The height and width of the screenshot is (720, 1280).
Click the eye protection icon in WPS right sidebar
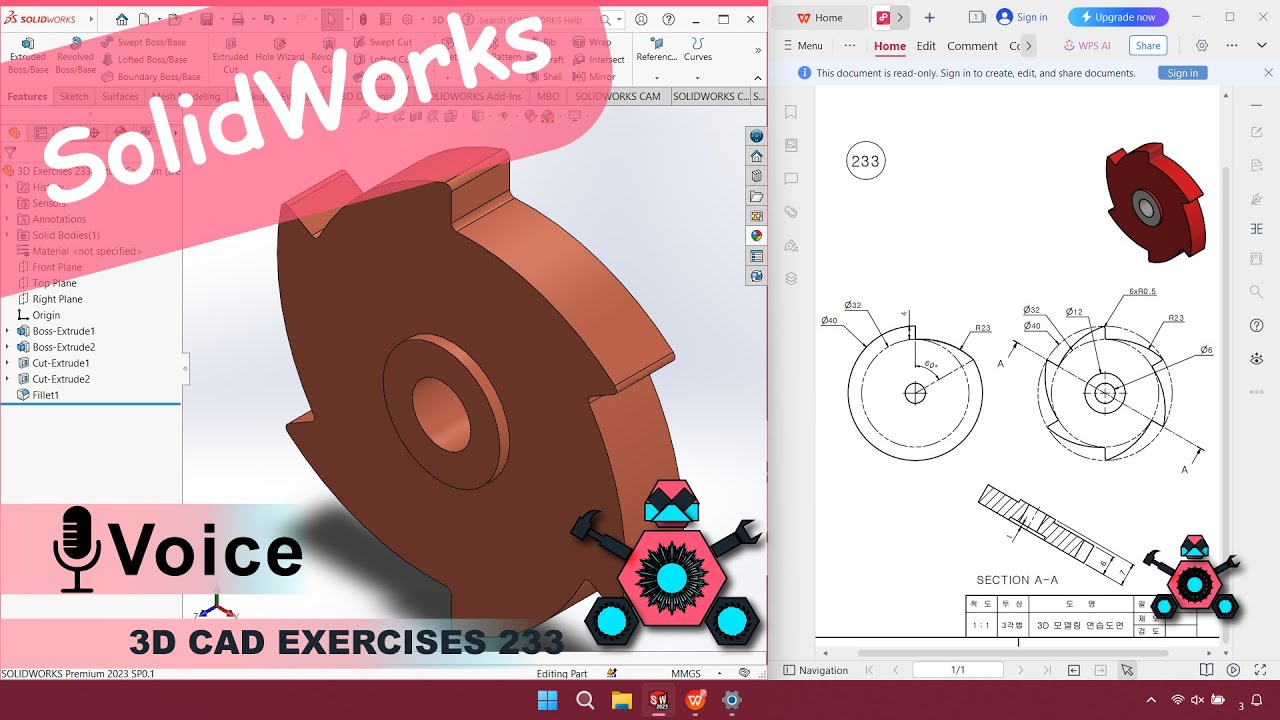tap(1257, 359)
